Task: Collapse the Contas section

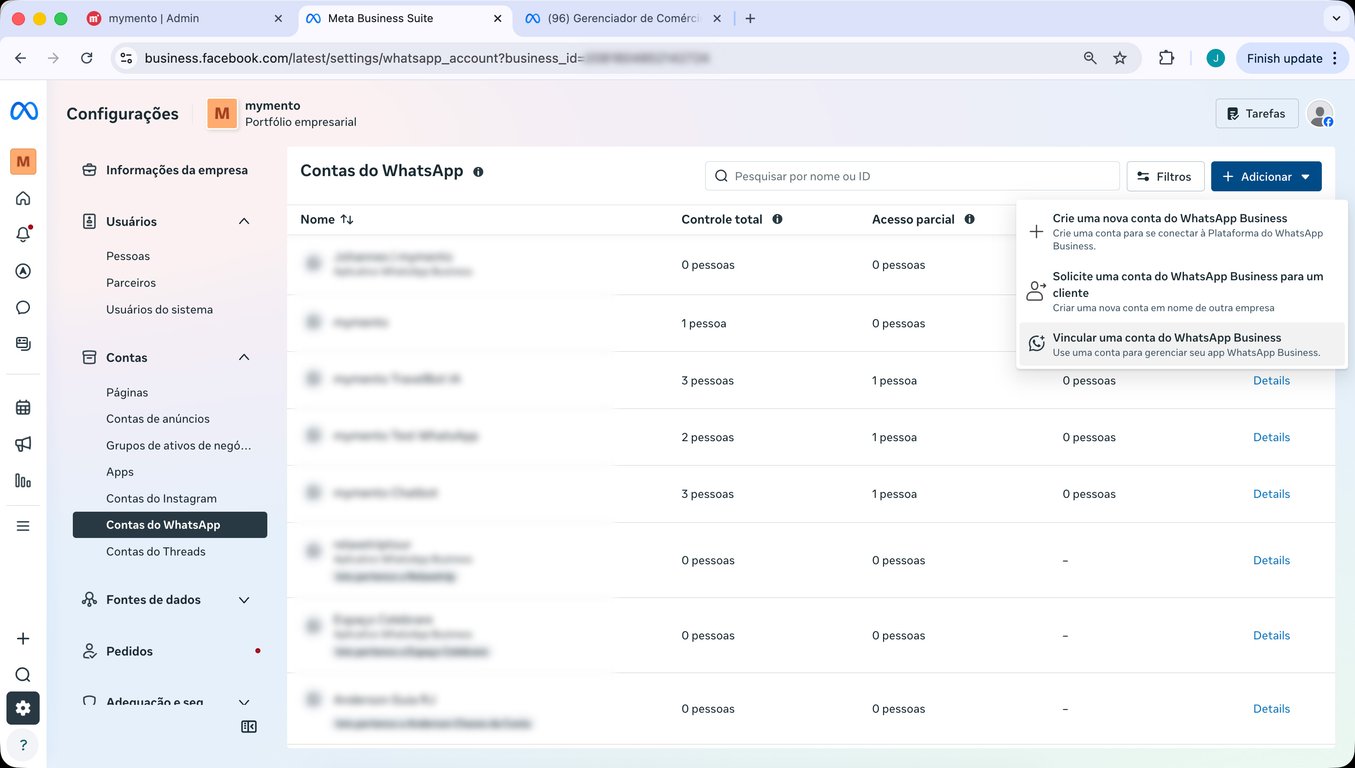Action: tap(244, 357)
